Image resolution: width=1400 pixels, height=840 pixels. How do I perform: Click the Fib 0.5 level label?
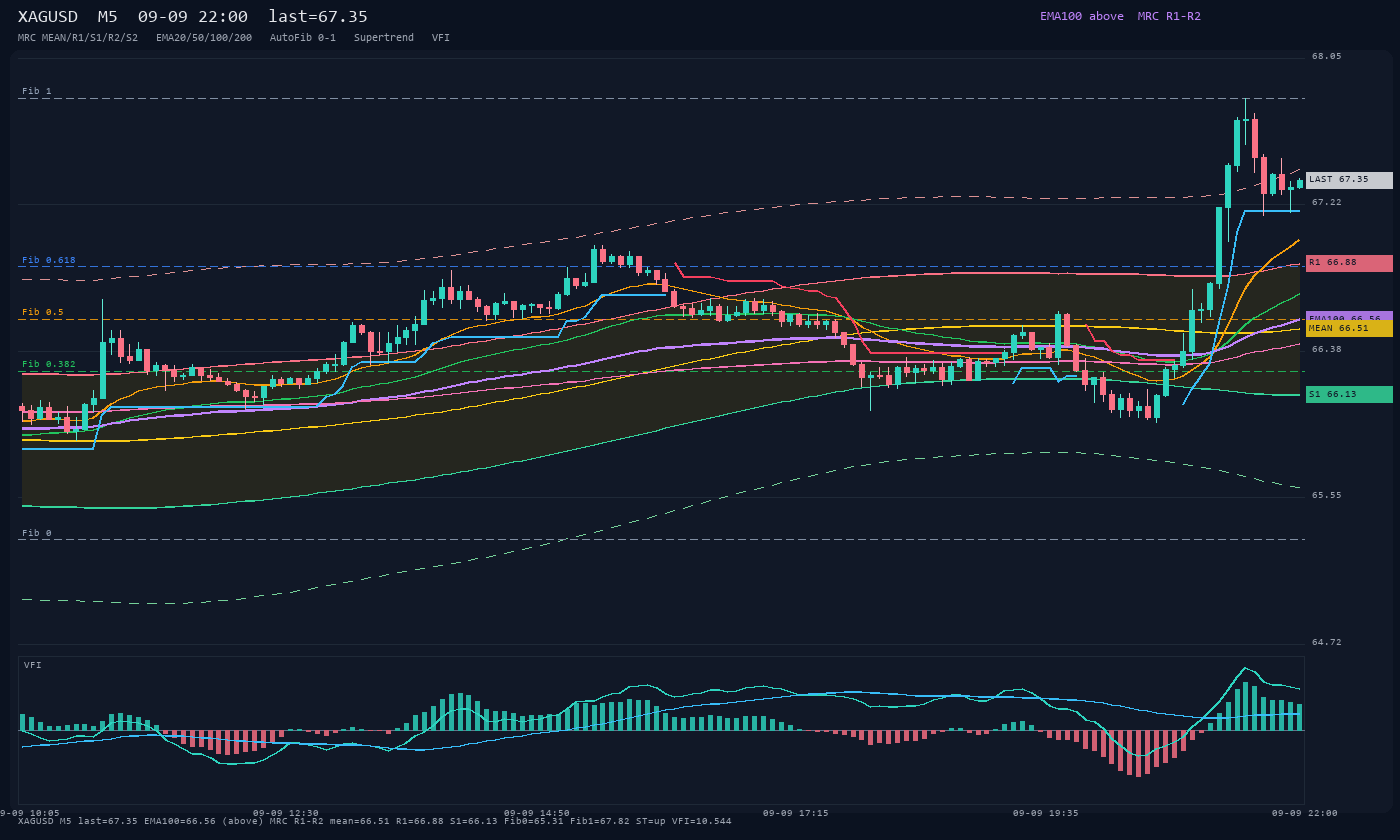(43, 312)
